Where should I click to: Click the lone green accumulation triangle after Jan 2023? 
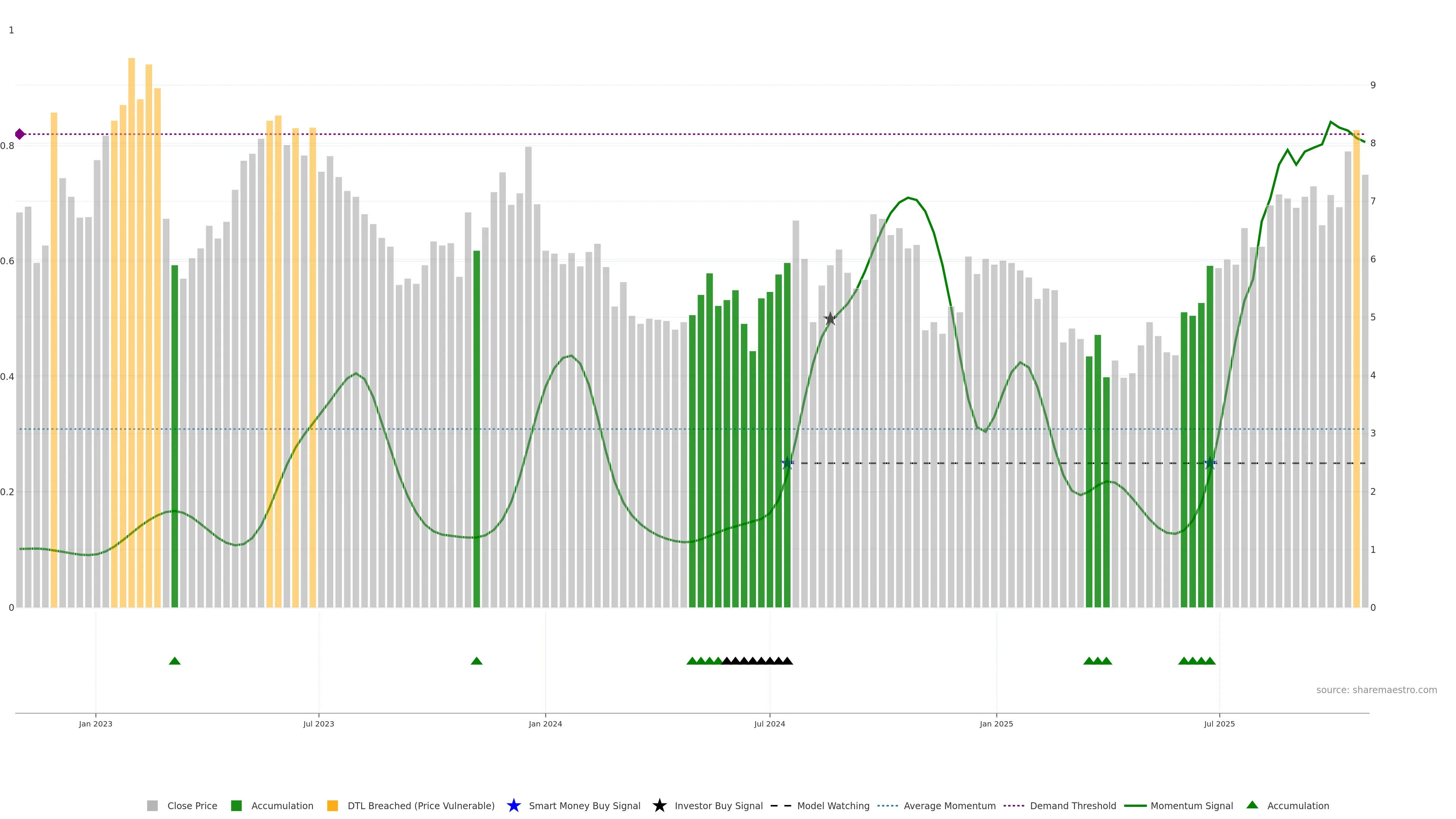[x=175, y=661]
